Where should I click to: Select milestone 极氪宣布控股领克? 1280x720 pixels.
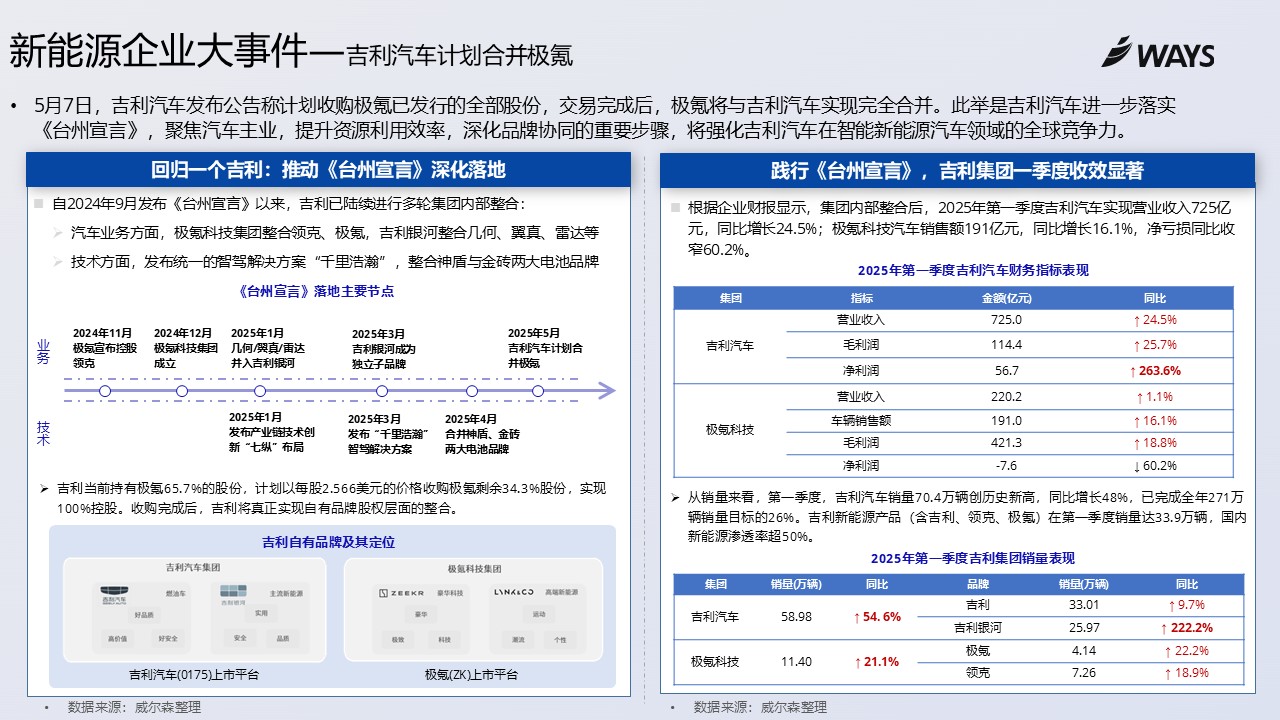104,356
